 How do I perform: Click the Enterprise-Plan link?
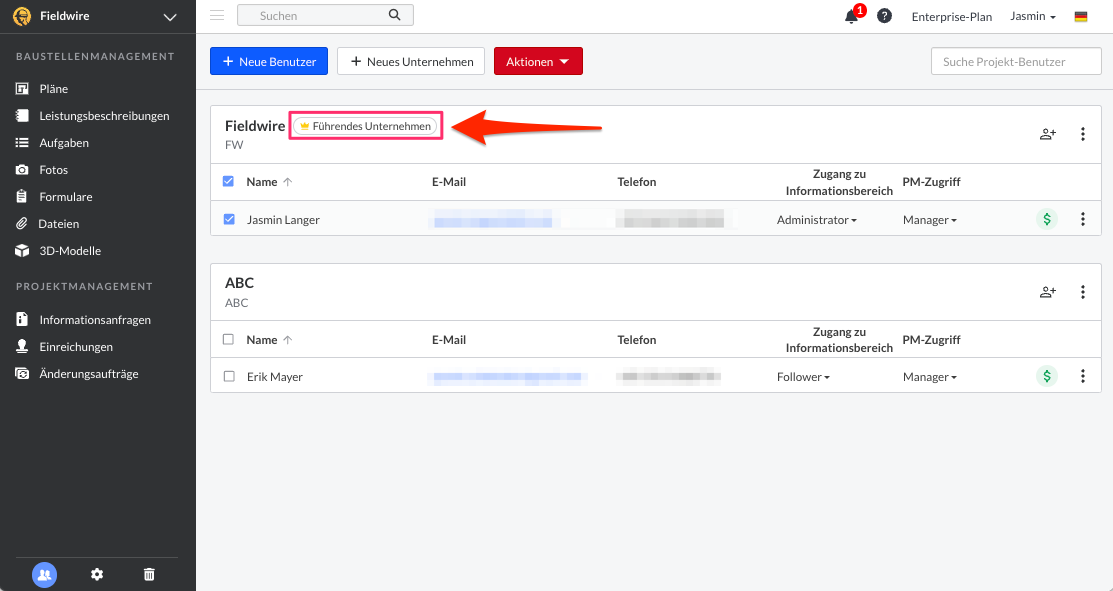coord(952,16)
